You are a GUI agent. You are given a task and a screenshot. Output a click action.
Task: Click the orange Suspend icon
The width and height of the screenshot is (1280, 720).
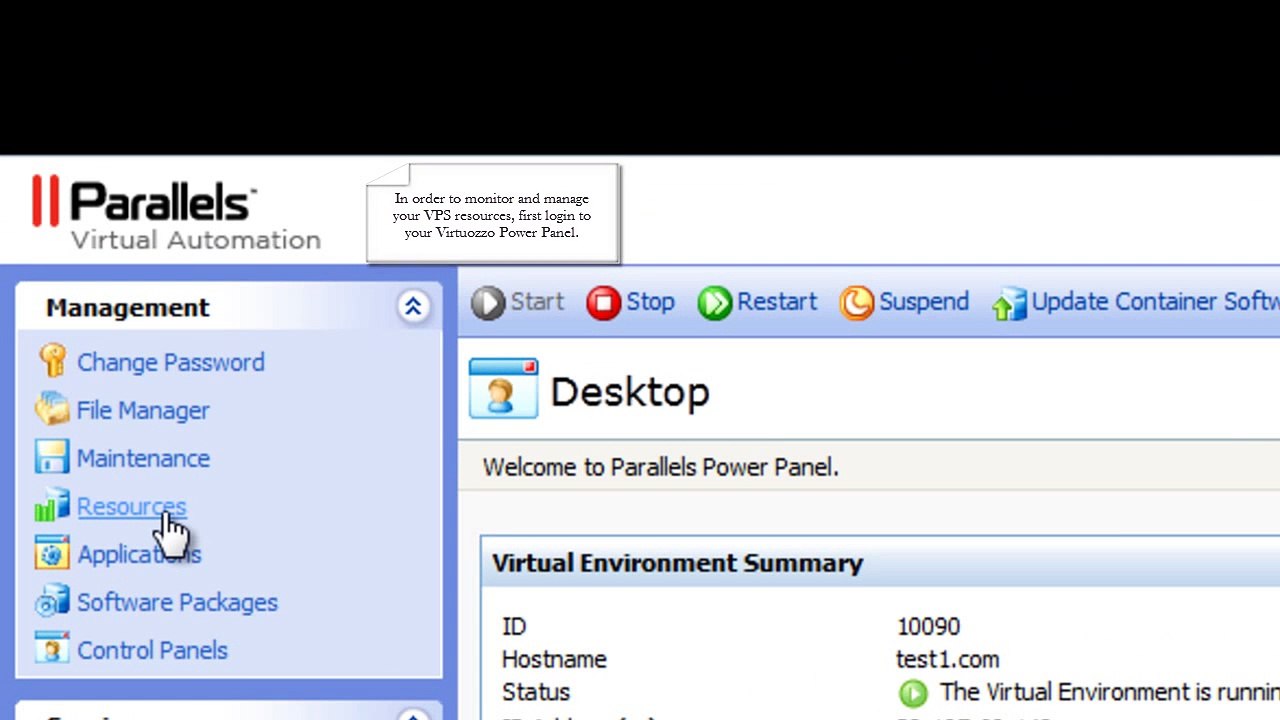[857, 303]
